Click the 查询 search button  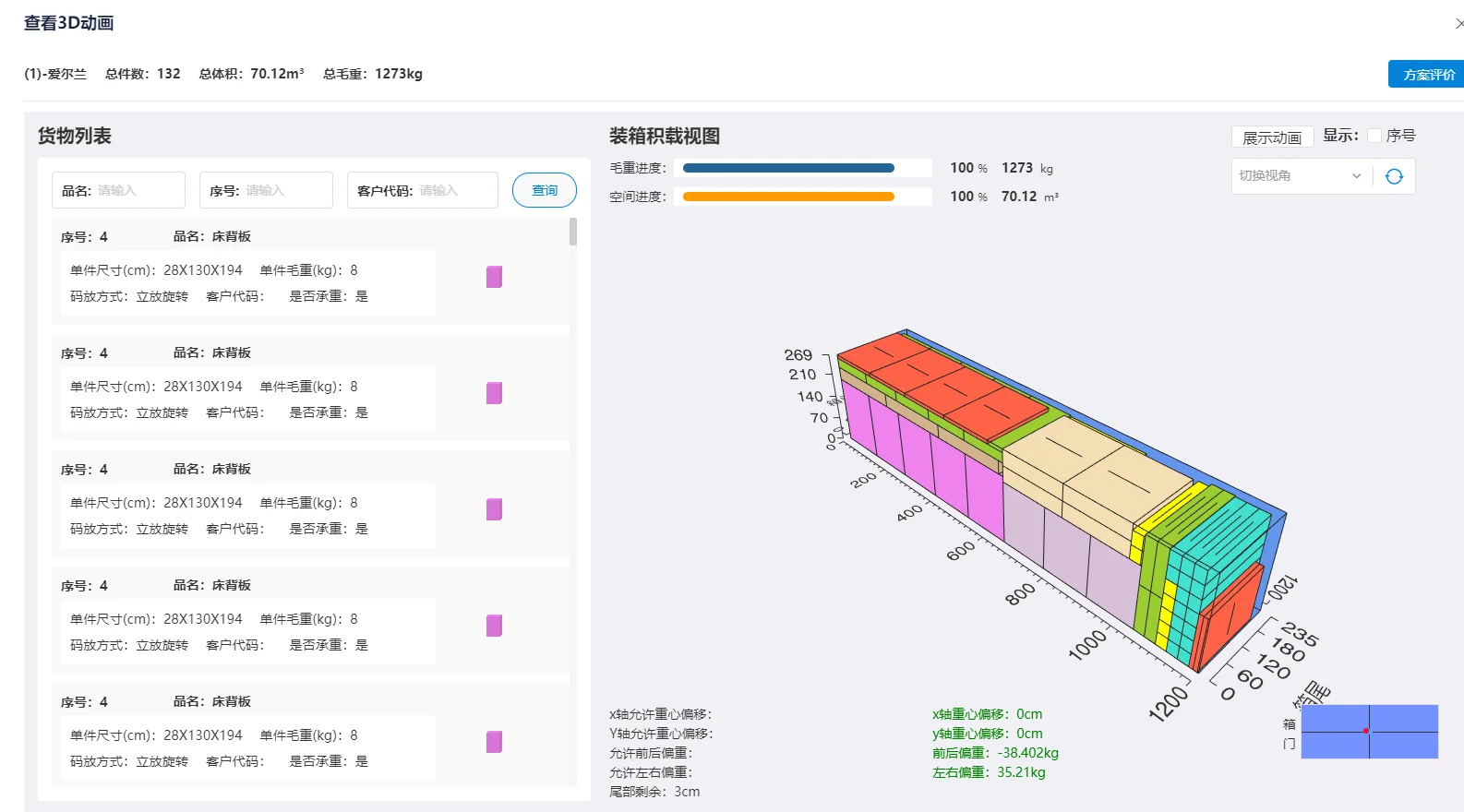545,190
